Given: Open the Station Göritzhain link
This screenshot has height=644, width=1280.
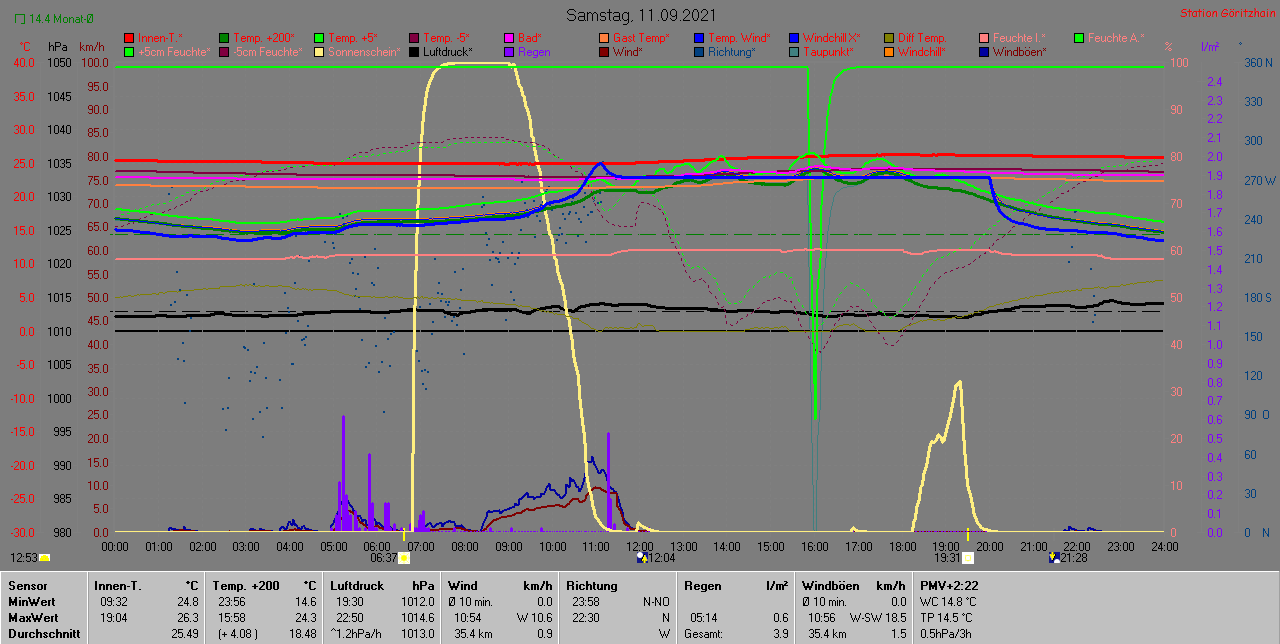Looking at the screenshot, I should 1224,14.
